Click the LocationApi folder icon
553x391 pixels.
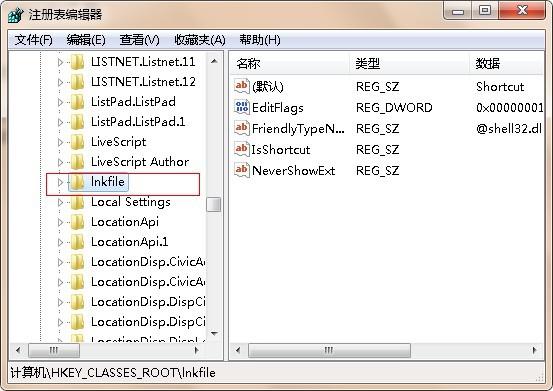[77, 222]
